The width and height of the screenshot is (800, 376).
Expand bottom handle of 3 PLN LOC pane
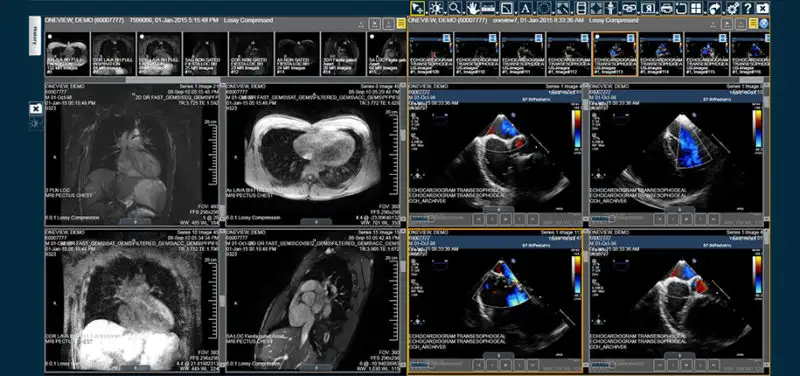tap(135, 222)
